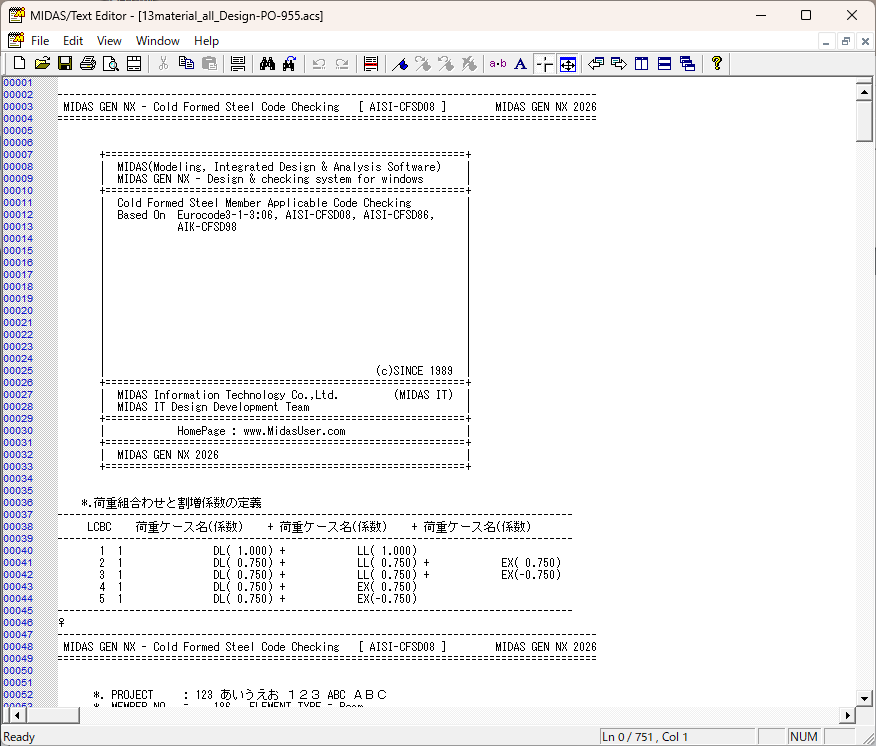The image size is (876, 746).
Task: Click 'AIK-CFSD98' text in the header box
Action: [207, 227]
